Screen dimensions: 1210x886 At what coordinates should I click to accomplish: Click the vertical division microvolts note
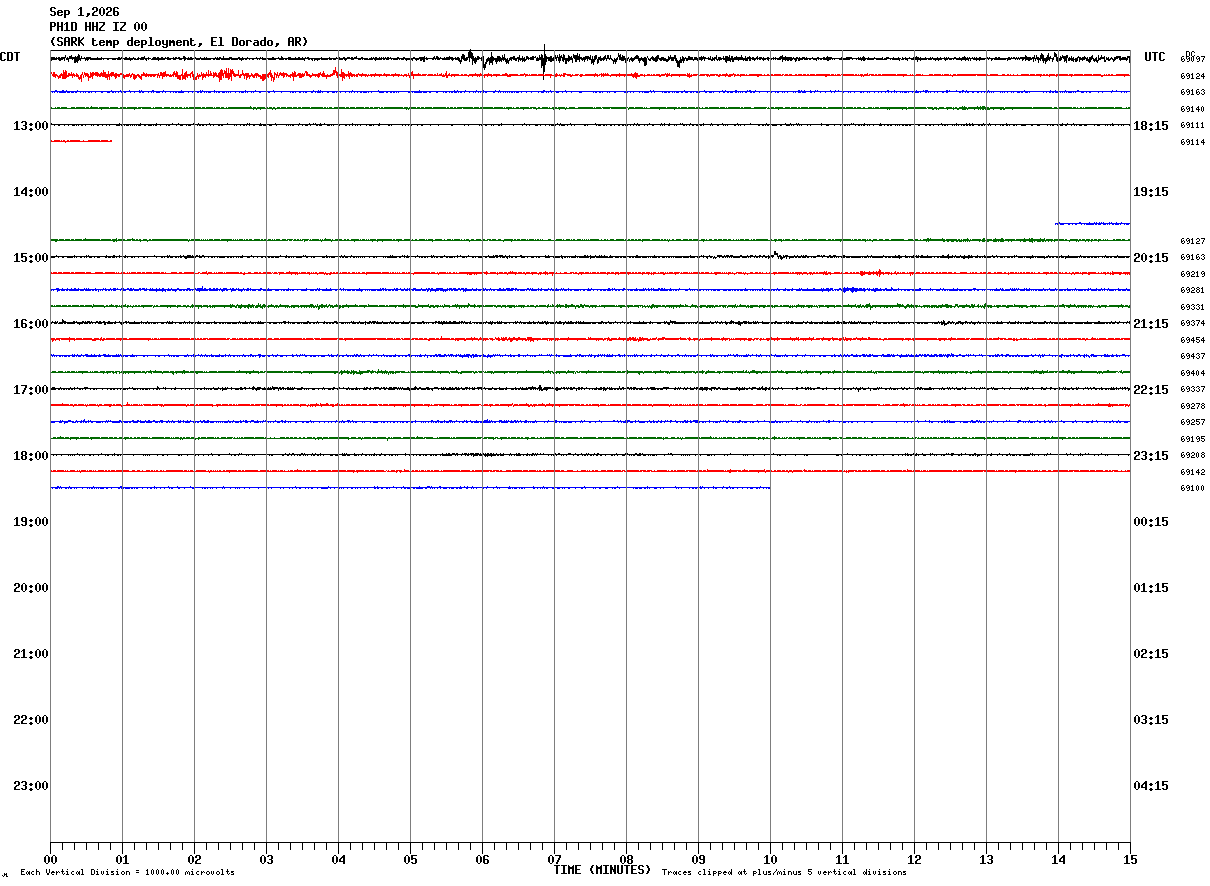tap(127, 873)
